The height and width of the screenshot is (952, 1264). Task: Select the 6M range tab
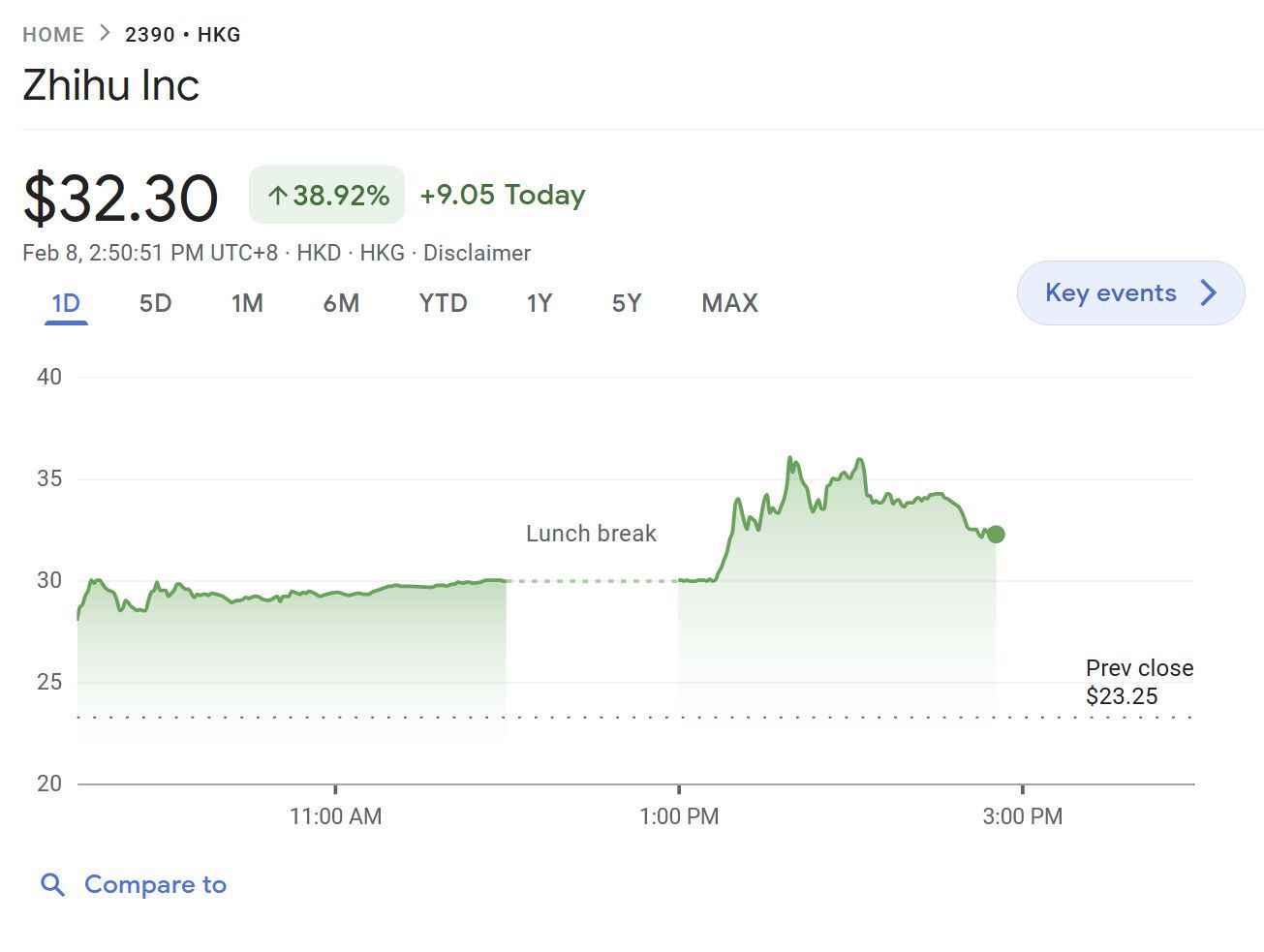(x=341, y=303)
